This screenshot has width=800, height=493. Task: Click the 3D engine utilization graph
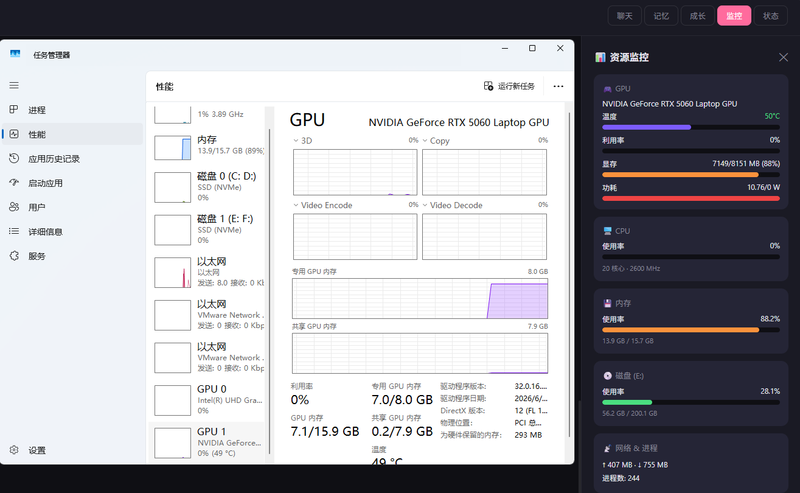tap(355, 172)
